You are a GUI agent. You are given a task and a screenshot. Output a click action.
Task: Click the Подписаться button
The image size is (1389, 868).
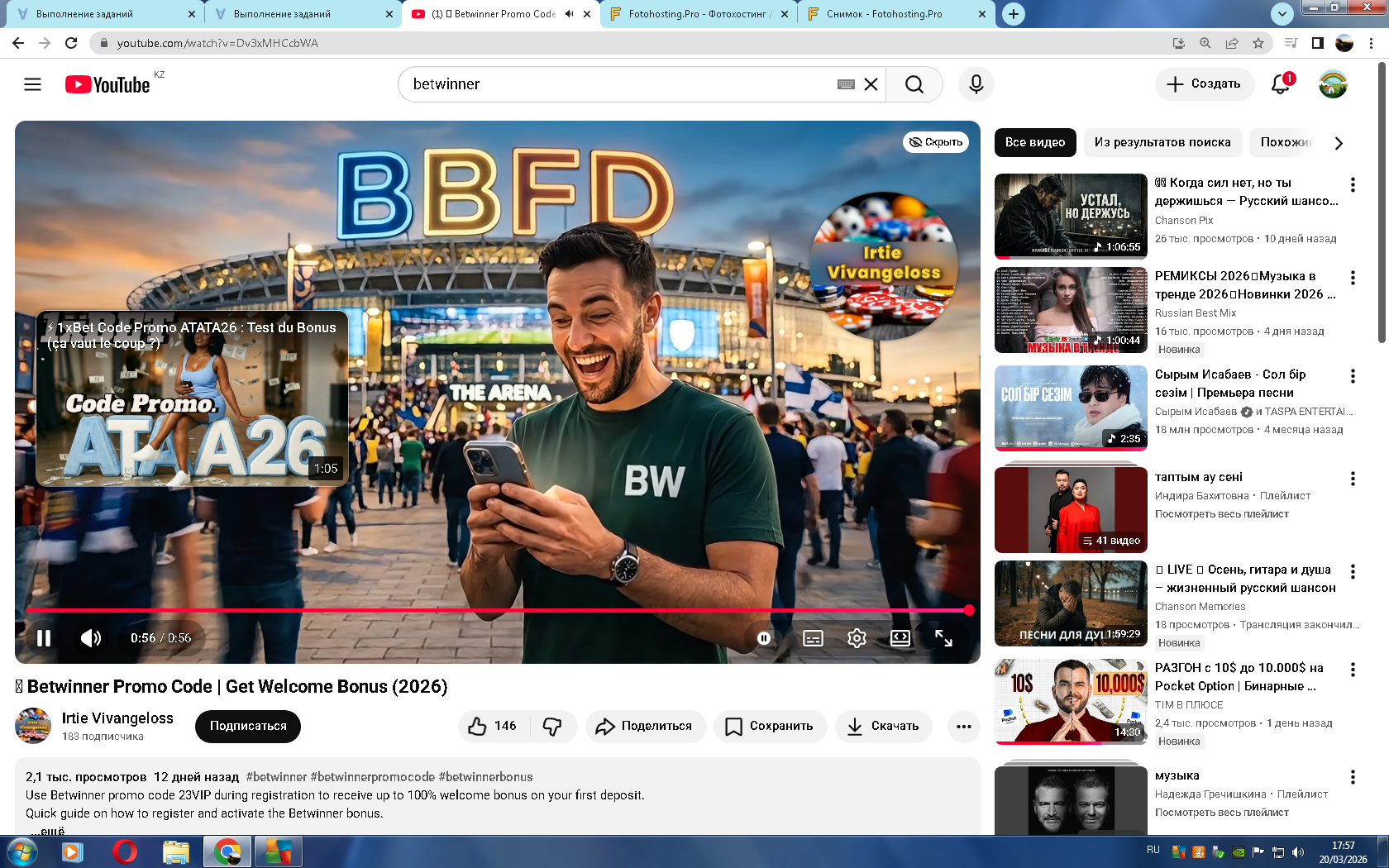(x=248, y=726)
